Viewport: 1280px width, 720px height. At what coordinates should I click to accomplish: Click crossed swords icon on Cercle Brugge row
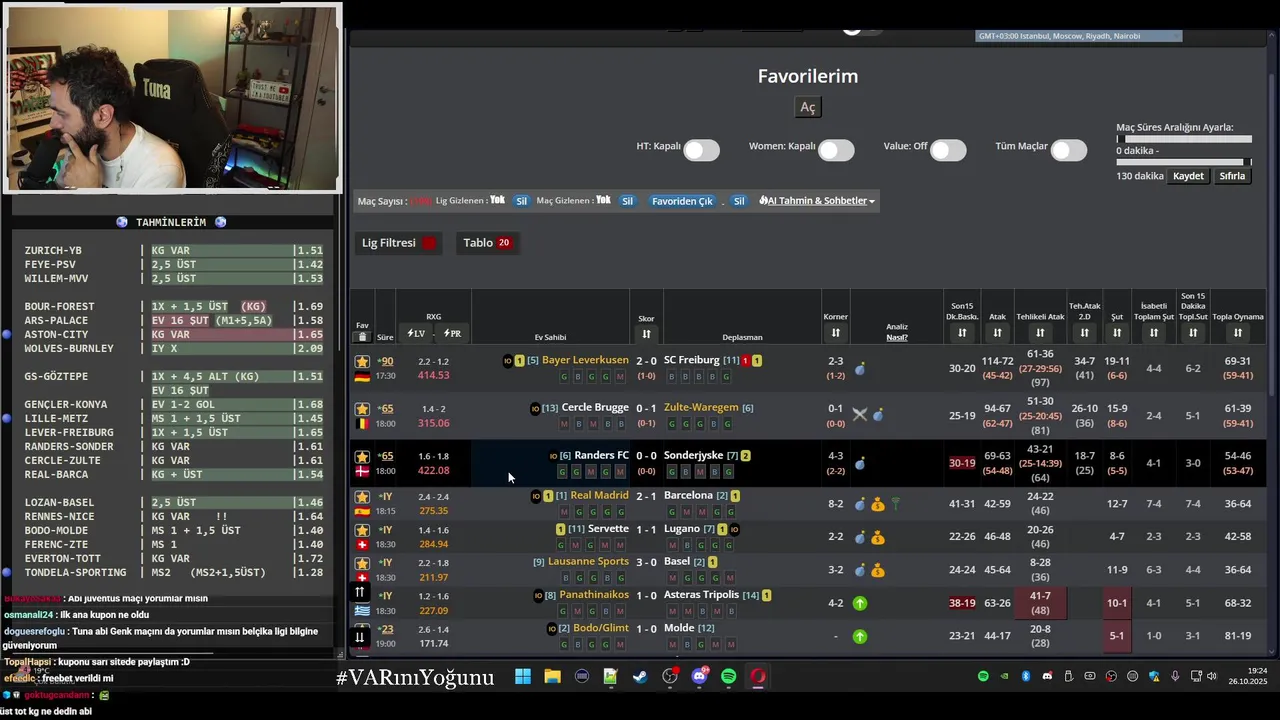click(859, 414)
